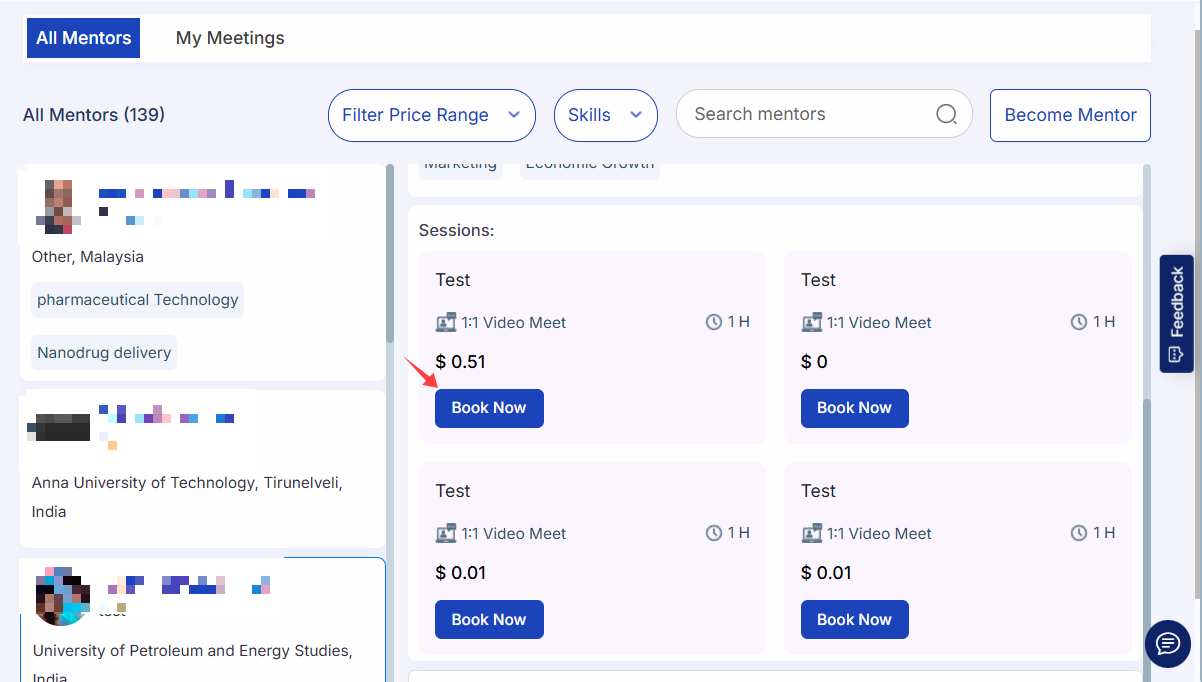This screenshot has width=1202, height=682.
Task: Switch to the All Mentors tab
Action: click(83, 38)
